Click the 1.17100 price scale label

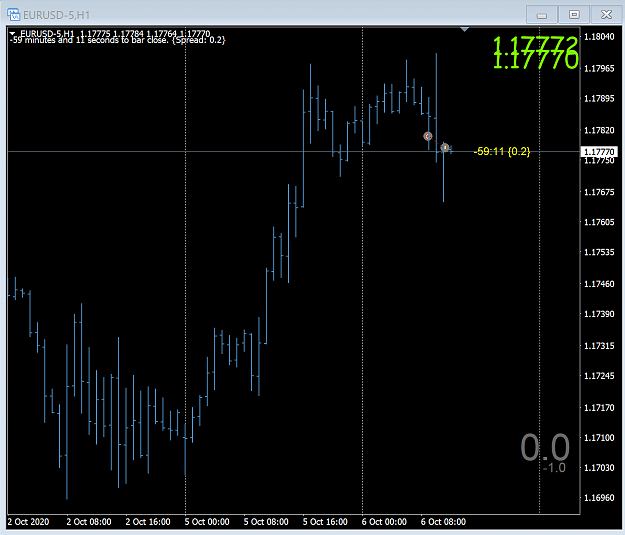tap(599, 437)
